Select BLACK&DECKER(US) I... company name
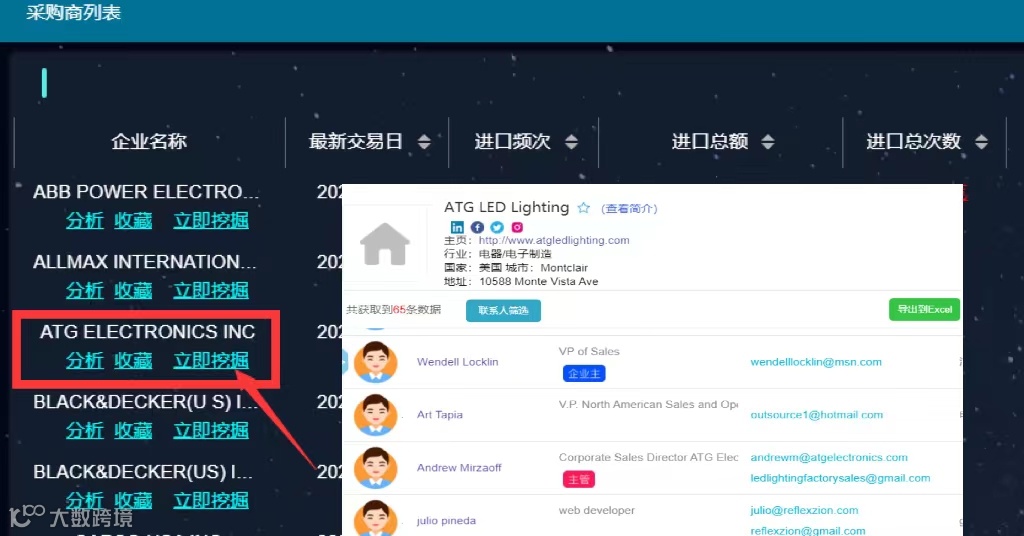 pyautogui.click(x=143, y=471)
